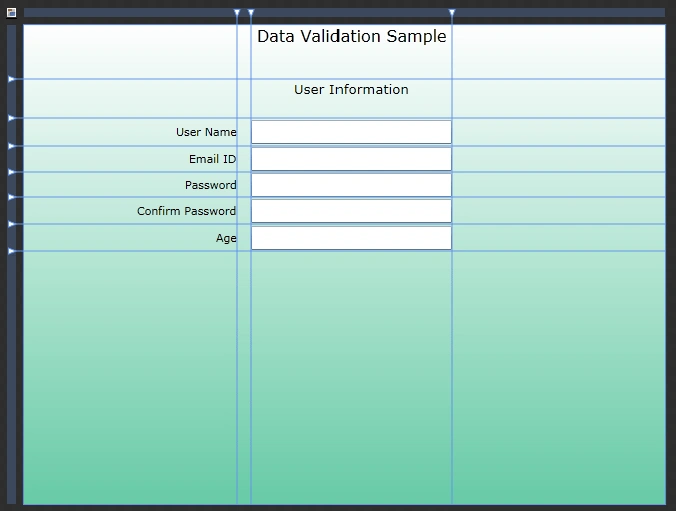Click the Age input field
Image resolution: width=676 pixels, height=511 pixels.
[351, 238]
